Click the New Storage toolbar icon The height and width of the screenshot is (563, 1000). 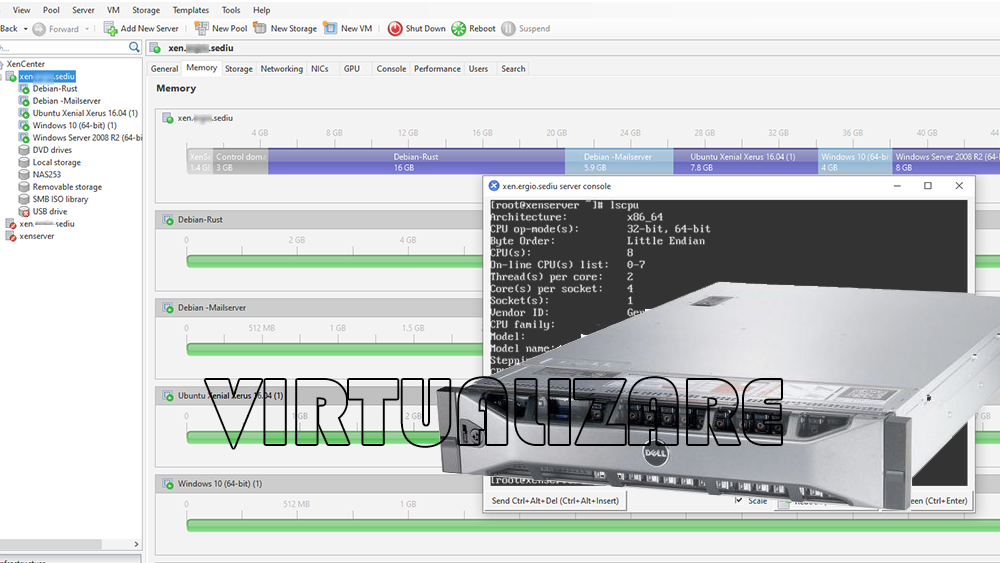click(x=260, y=28)
